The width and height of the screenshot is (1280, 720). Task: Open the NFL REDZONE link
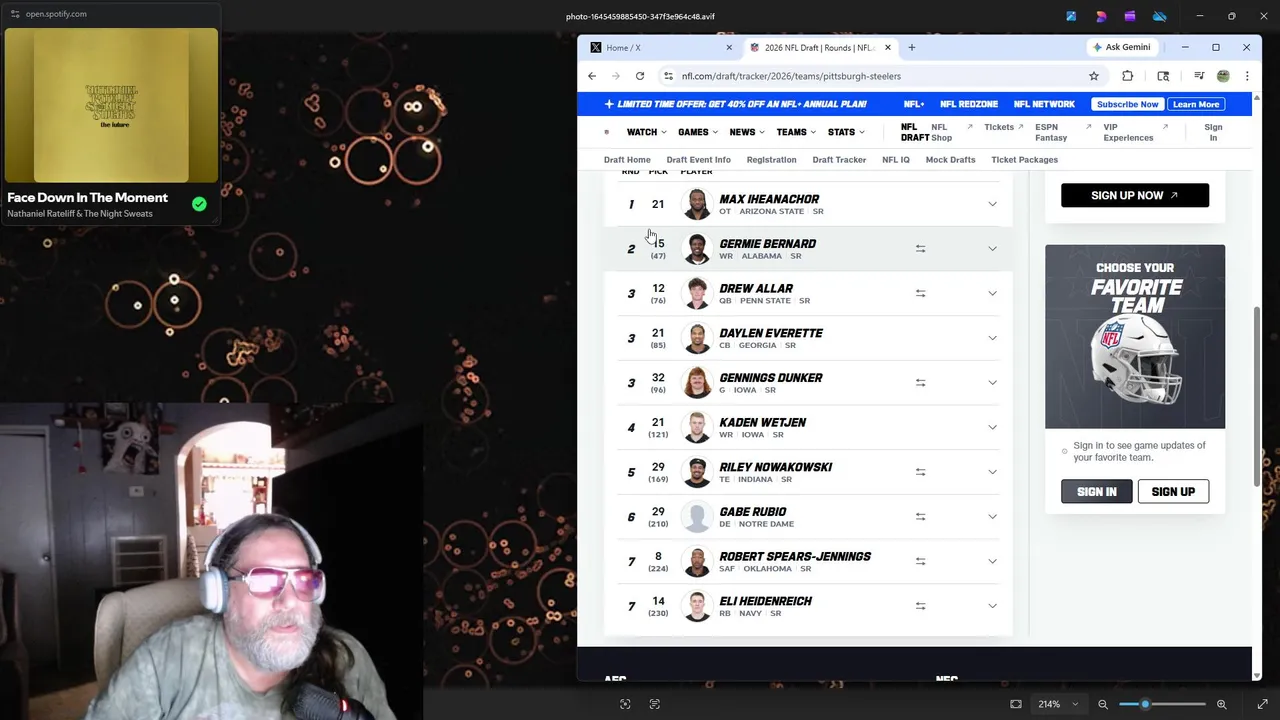point(969,104)
